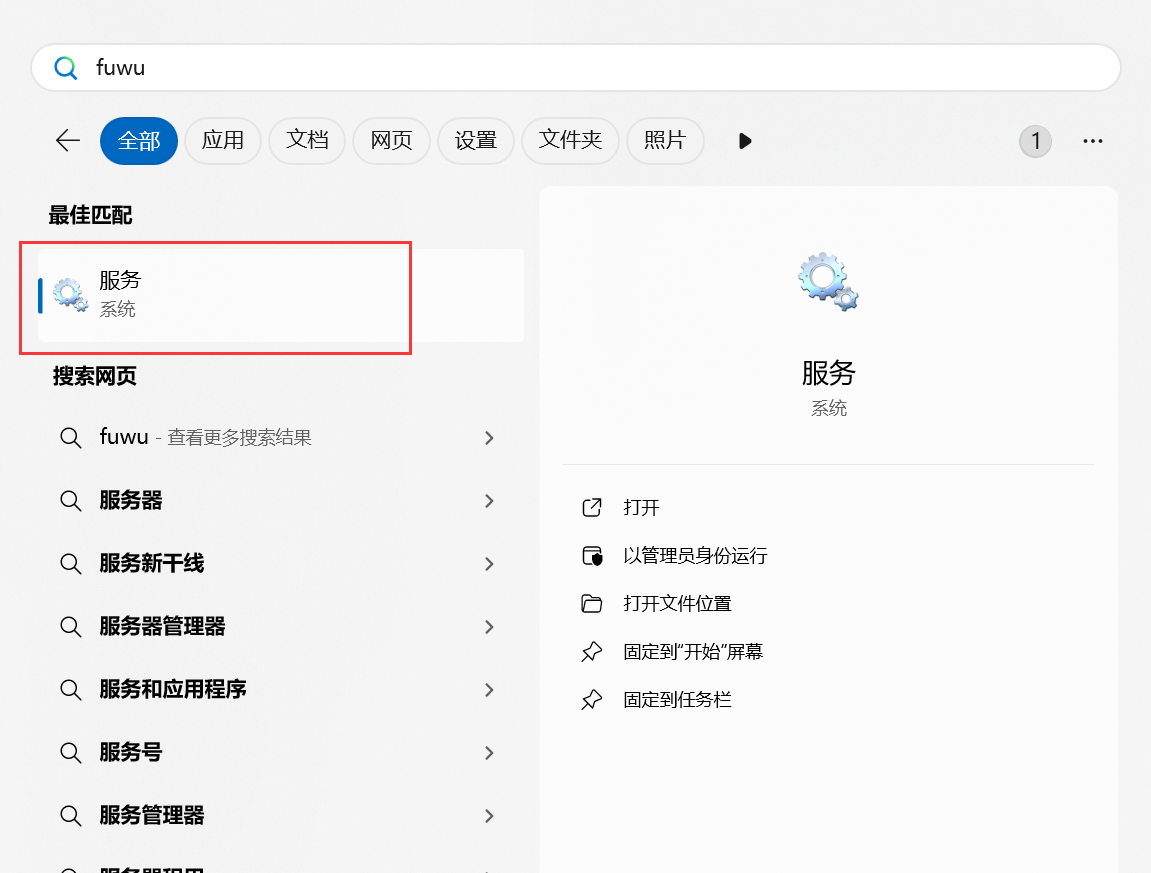Switch to the 文件夹 filter tab
Screen dimensions: 1151x873
tap(570, 141)
